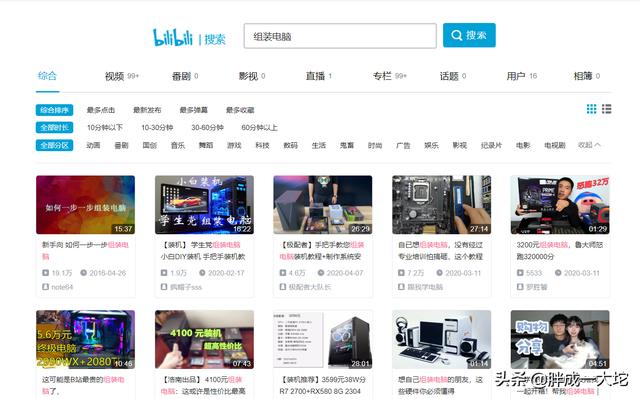Viewport: 640px width, 399px height.
Task: Filter duration to 10分钟以下
Action: click(105, 128)
